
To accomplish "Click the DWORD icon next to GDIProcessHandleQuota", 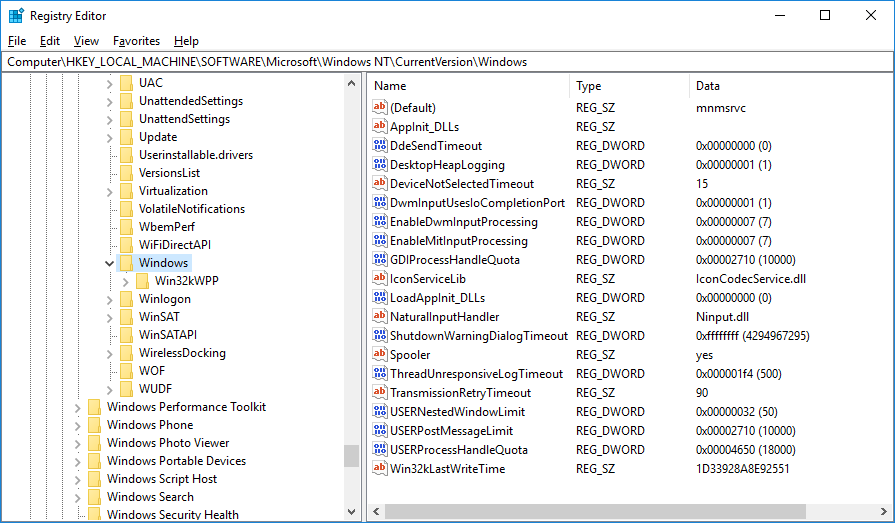I will [x=380, y=259].
